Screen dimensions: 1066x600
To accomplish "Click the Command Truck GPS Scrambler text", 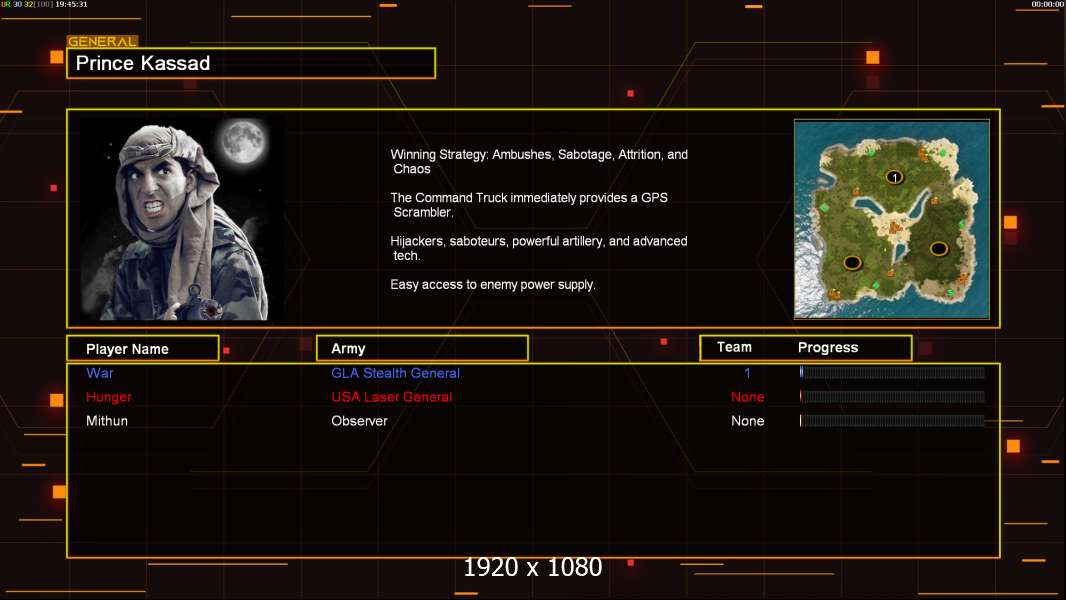I will click(x=529, y=205).
